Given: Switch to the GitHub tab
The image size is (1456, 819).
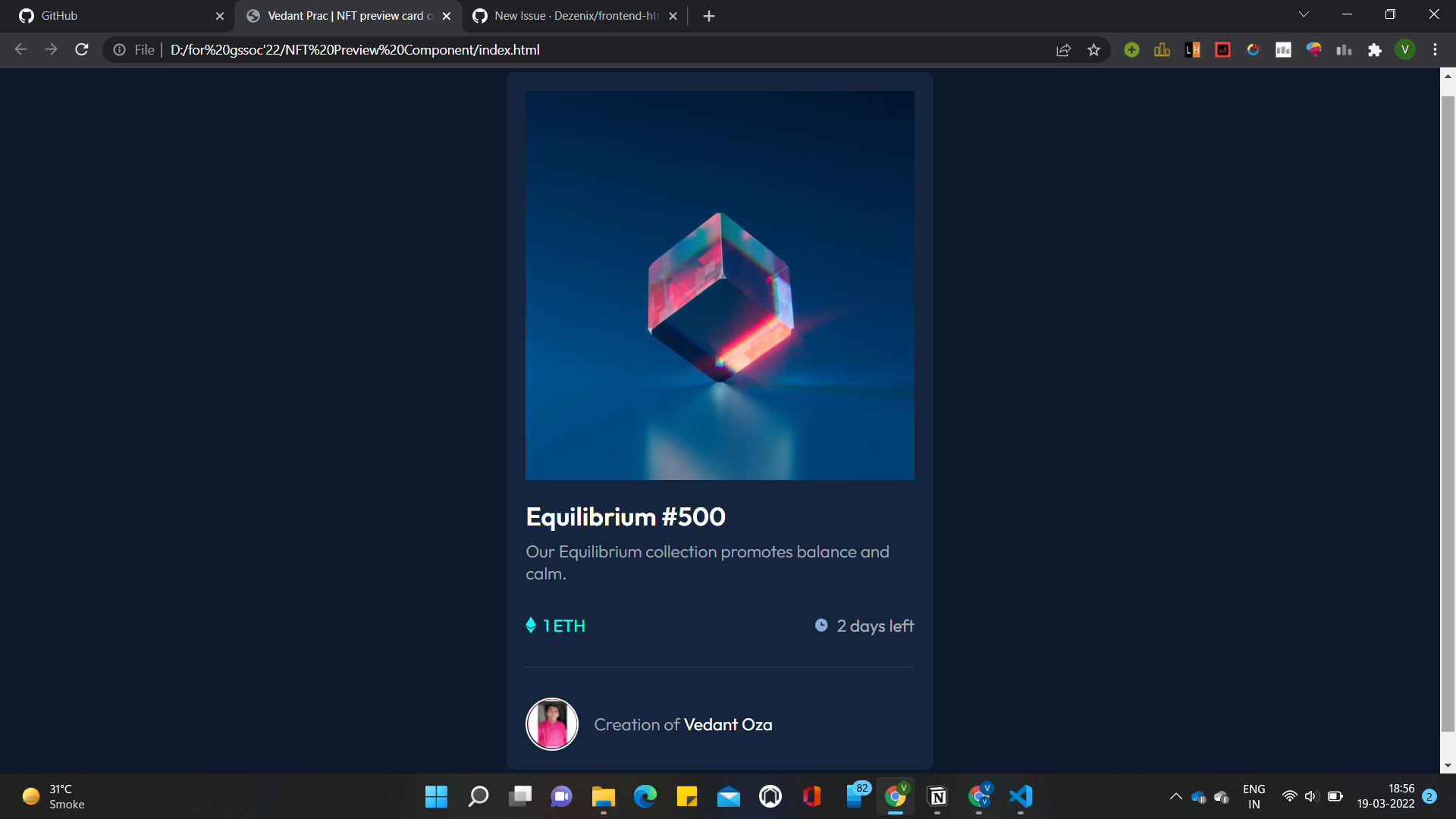Looking at the screenshot, I should (114, 16).
